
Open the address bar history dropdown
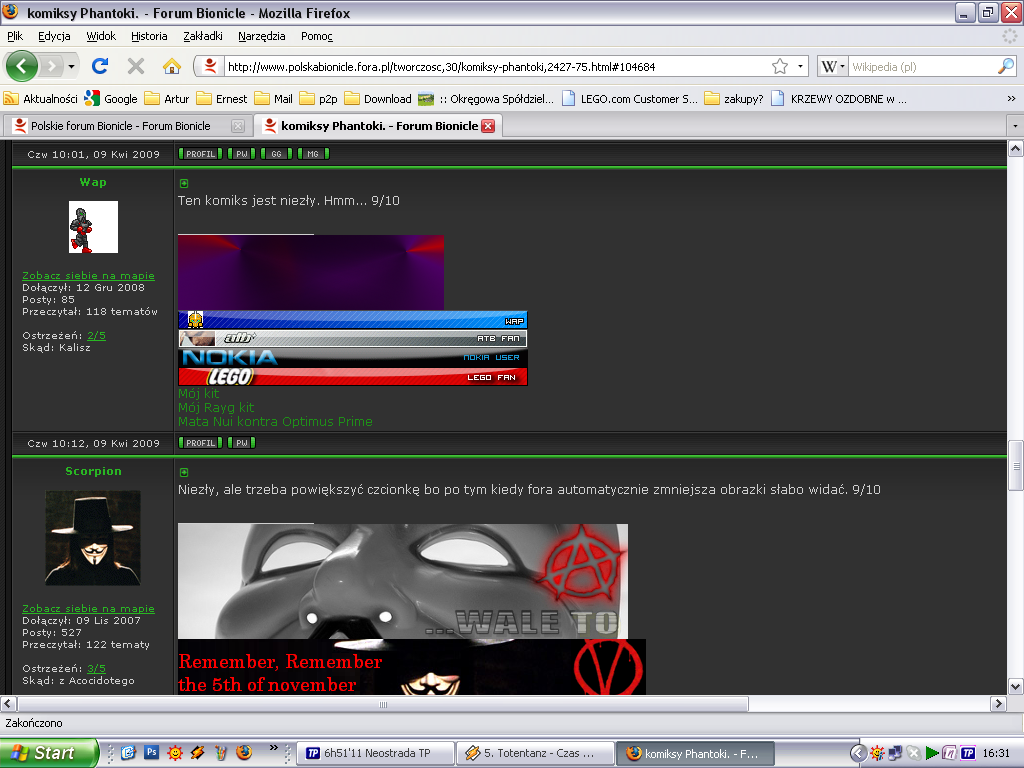coord(800,67)
